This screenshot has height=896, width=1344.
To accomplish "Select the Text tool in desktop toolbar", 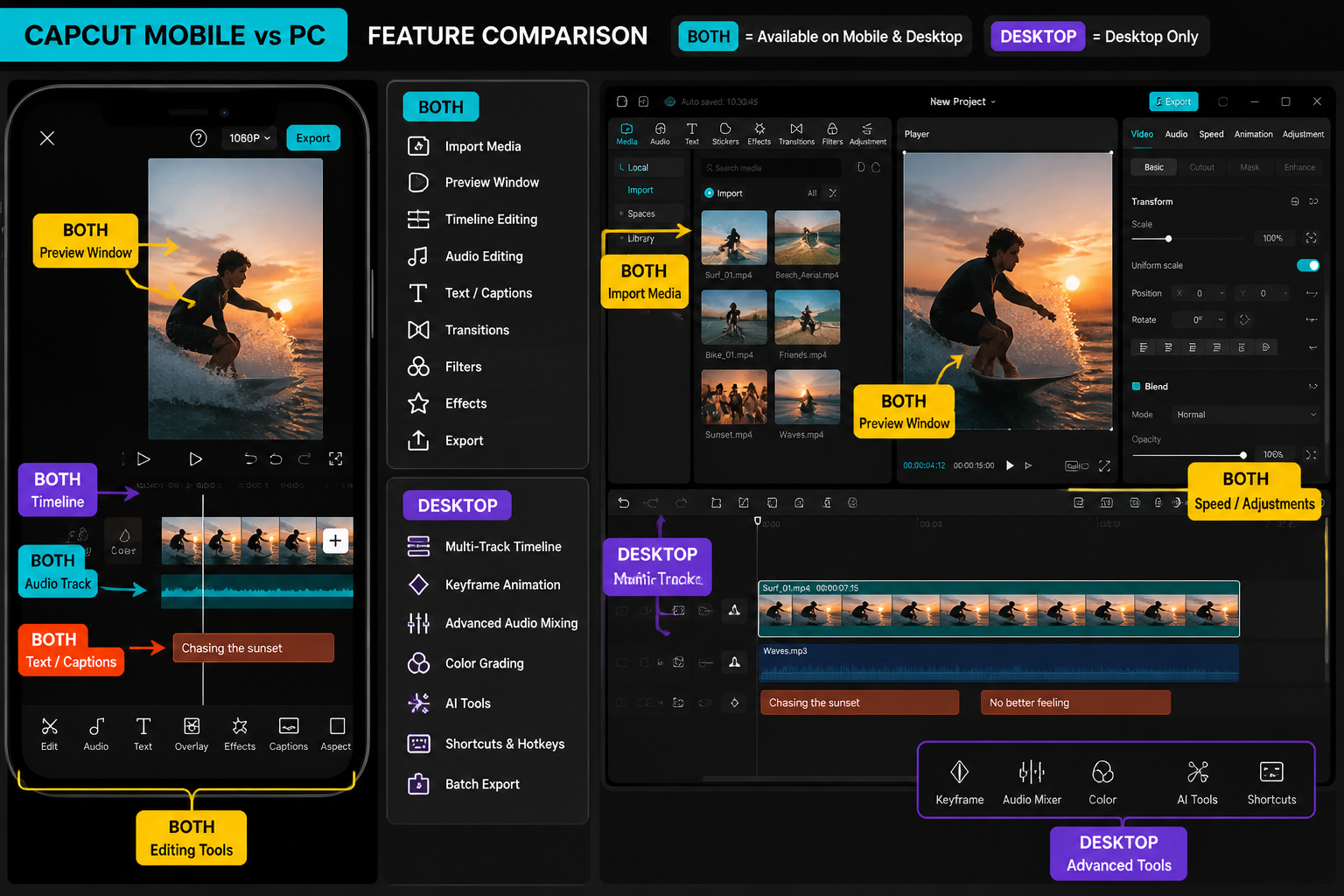I will coord(691,134).
